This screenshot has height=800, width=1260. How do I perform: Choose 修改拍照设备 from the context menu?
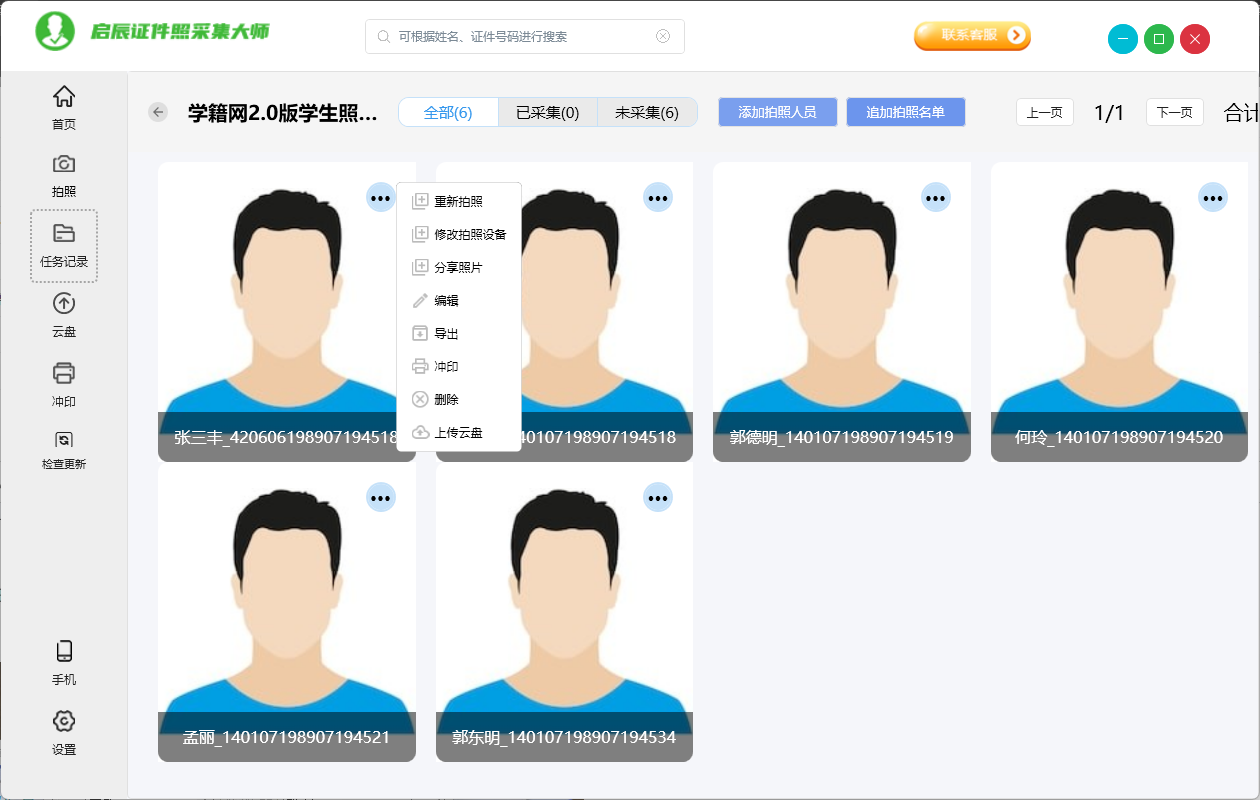(x=459, y=234)
